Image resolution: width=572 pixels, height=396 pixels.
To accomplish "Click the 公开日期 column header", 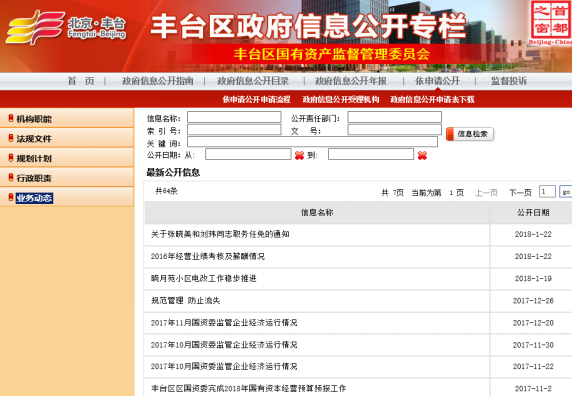I will tap(533, 213).
